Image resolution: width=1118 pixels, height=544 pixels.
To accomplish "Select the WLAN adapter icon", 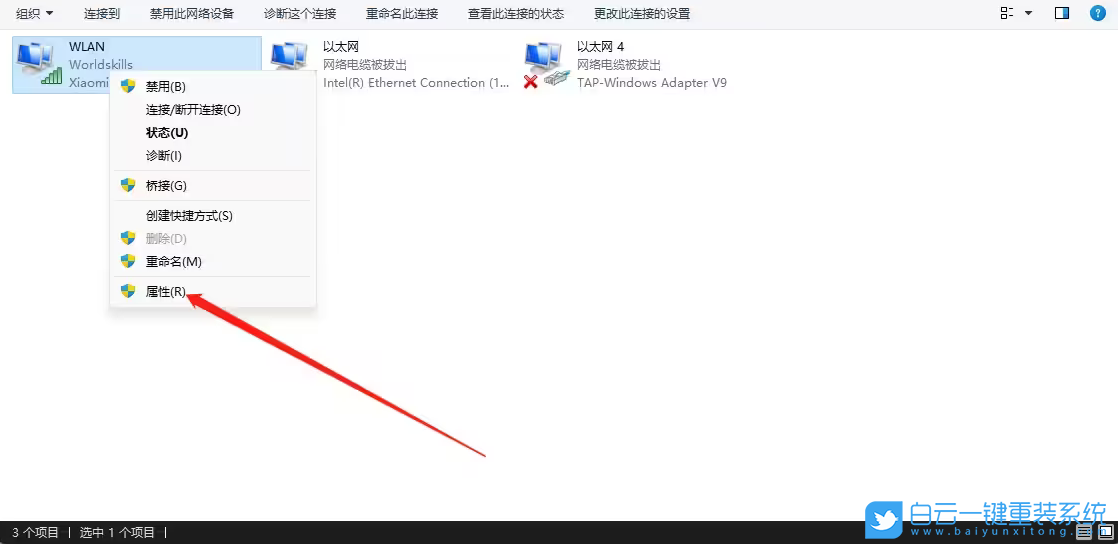I will [39, 64].
